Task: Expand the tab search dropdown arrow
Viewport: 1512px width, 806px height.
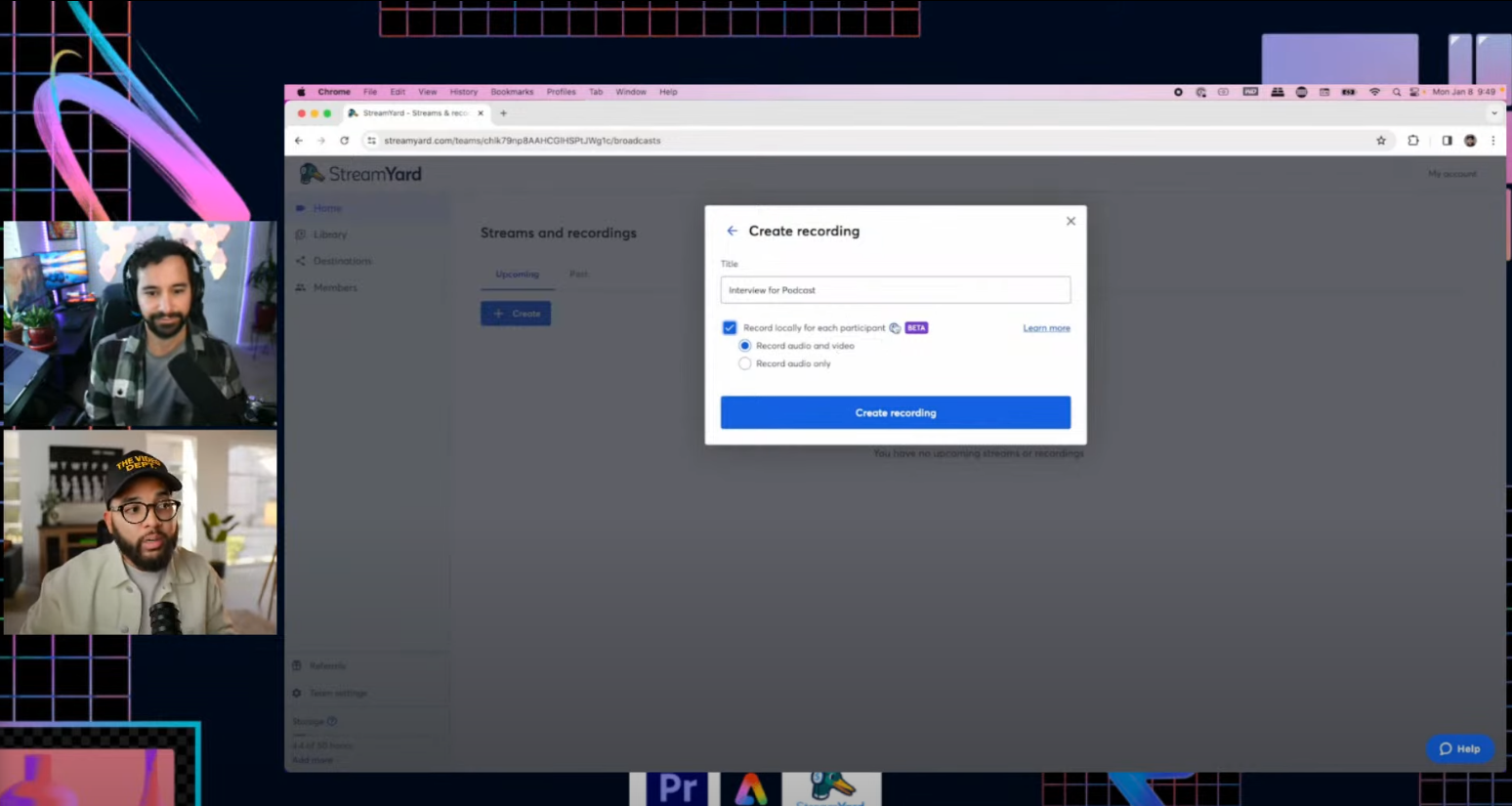Action: coord(1493,113)
